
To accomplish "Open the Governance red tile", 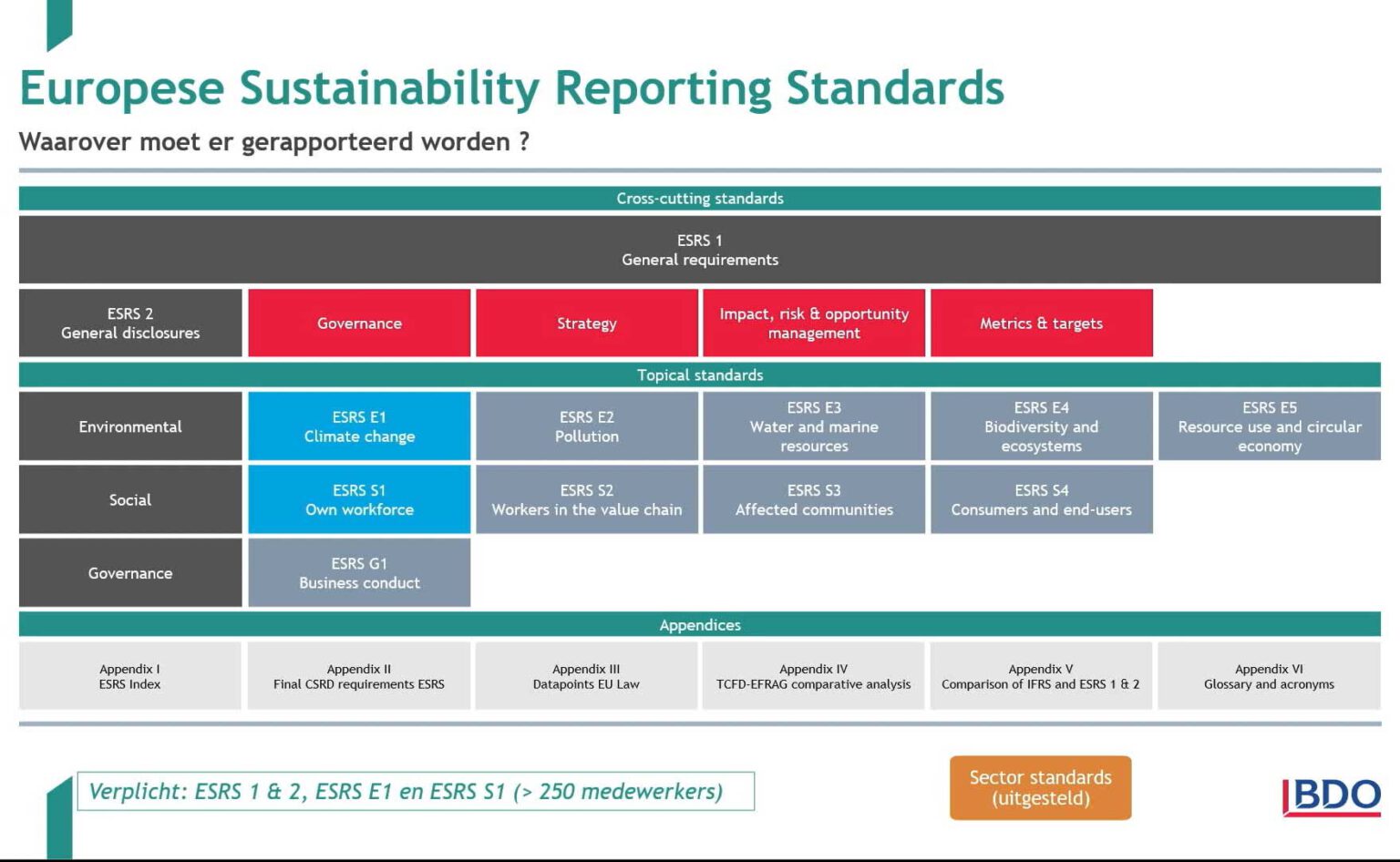I will [x=358, y=323].
